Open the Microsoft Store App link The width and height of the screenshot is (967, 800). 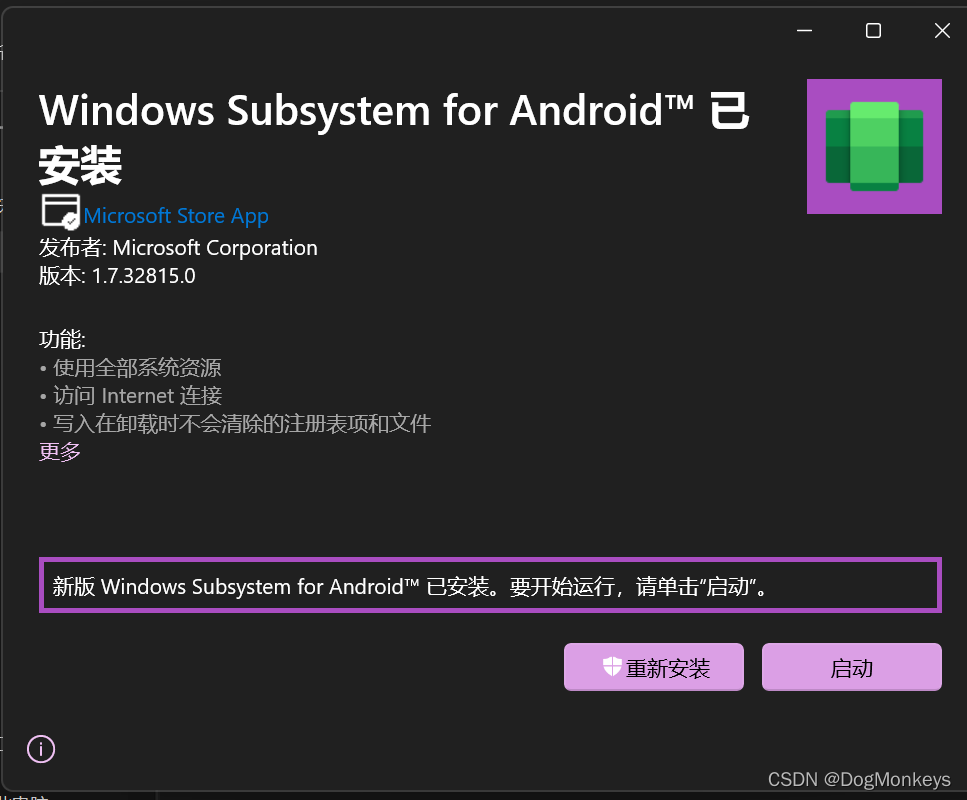[x=176, y=216]
